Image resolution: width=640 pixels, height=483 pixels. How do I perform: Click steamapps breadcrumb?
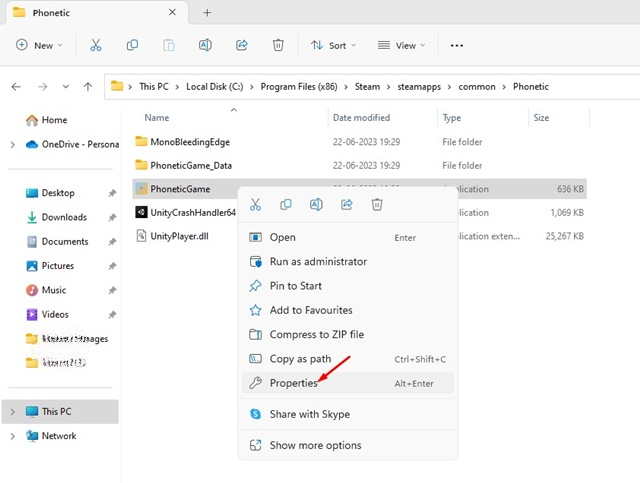419,87
